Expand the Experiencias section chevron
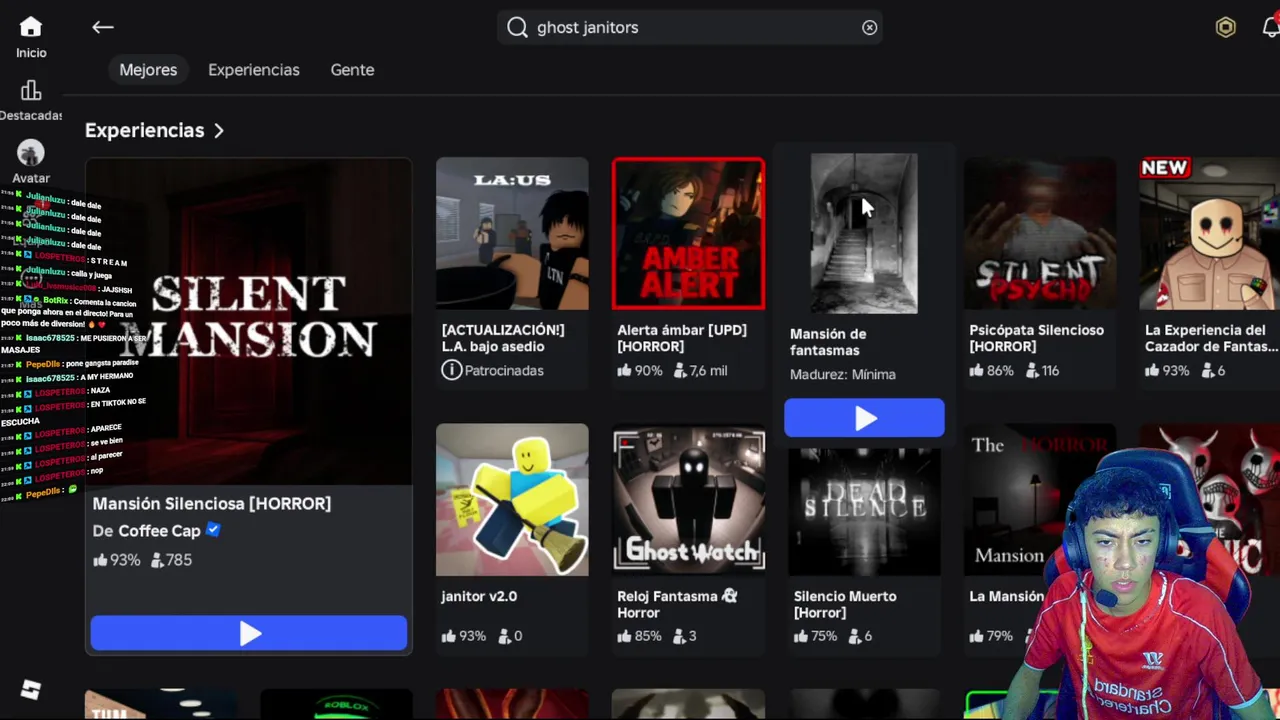The height and width of the screenshot is (720, 1280). (218, 131)
